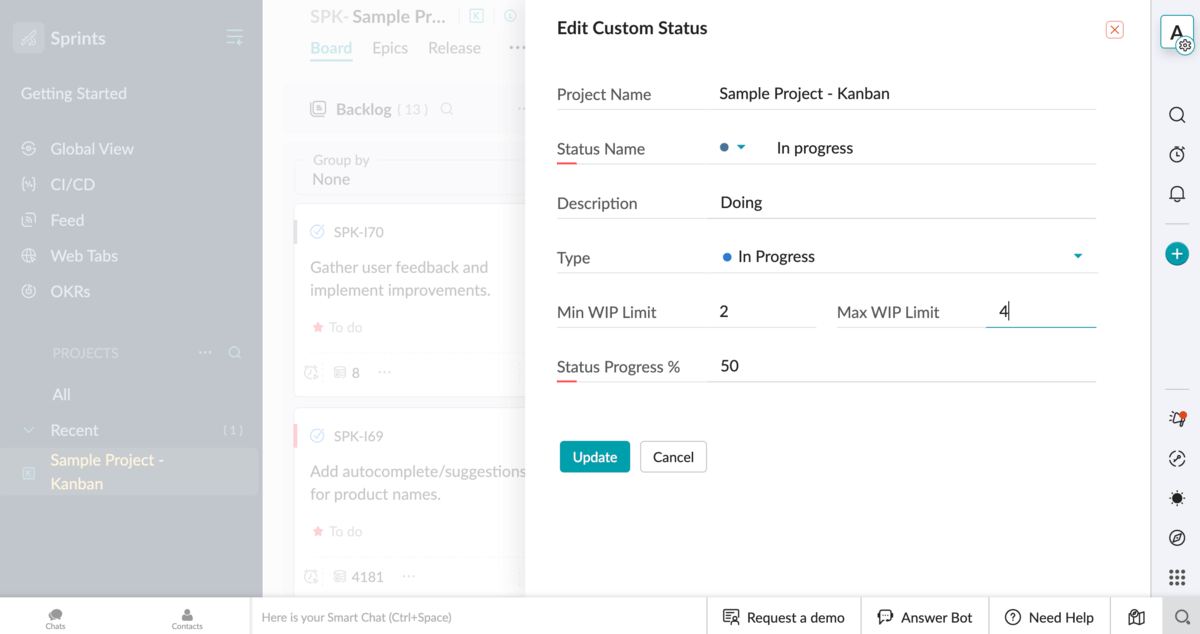Open the recent activity clock icon

(1176, 154)
